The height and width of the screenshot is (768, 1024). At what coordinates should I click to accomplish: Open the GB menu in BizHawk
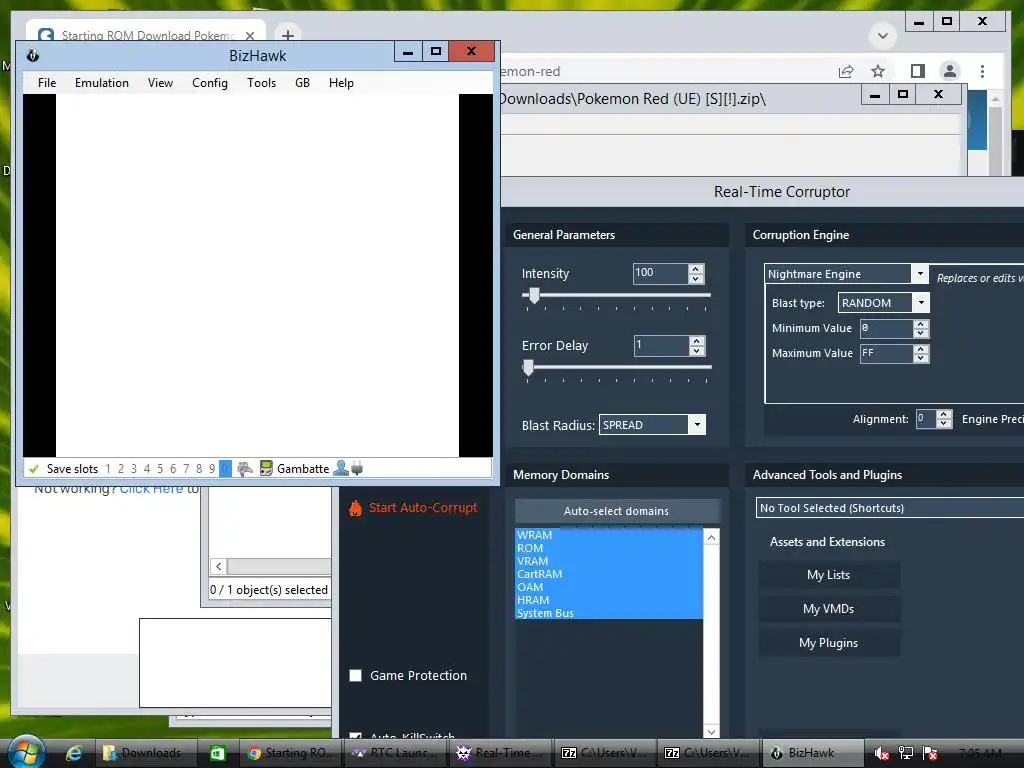click(302, 83)
